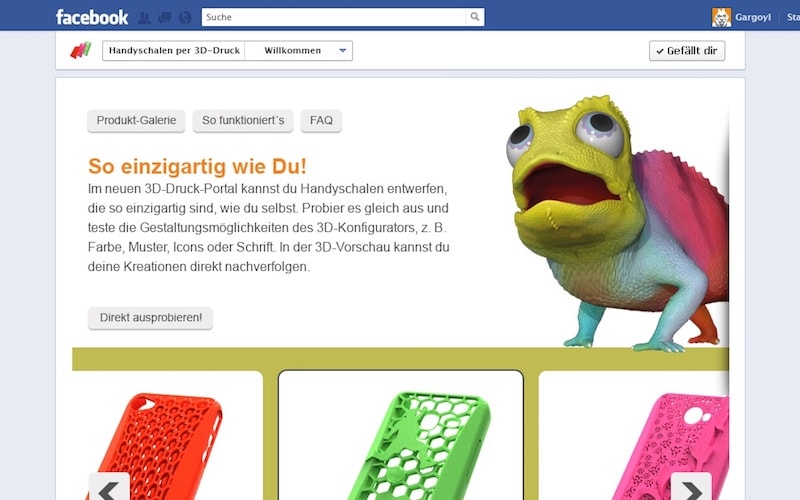800x500 pixels.
Task: Click the colorful page logo icon
Action: click(81, 50)
